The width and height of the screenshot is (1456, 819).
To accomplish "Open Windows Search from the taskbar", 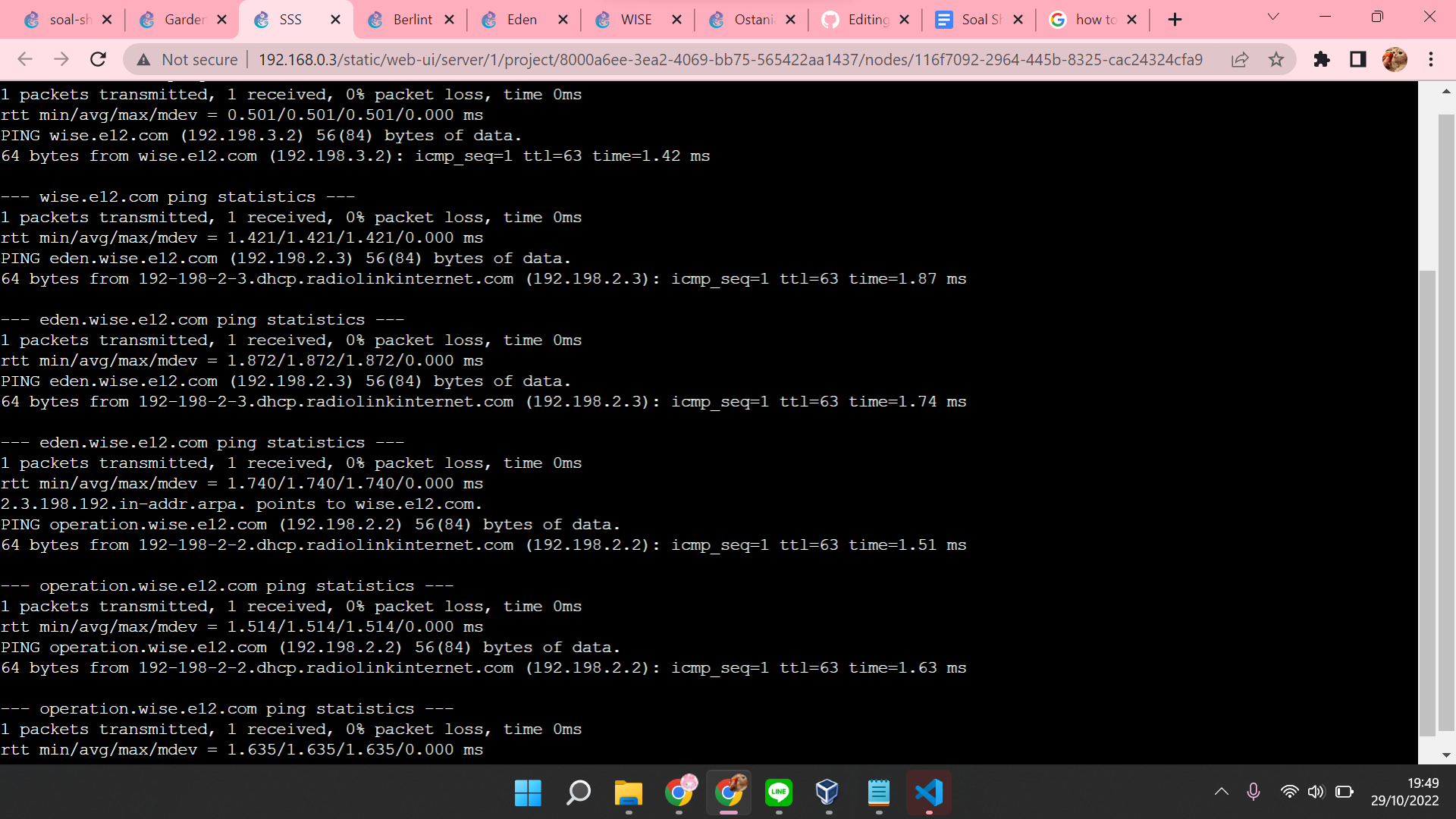I will coord(578,792).
